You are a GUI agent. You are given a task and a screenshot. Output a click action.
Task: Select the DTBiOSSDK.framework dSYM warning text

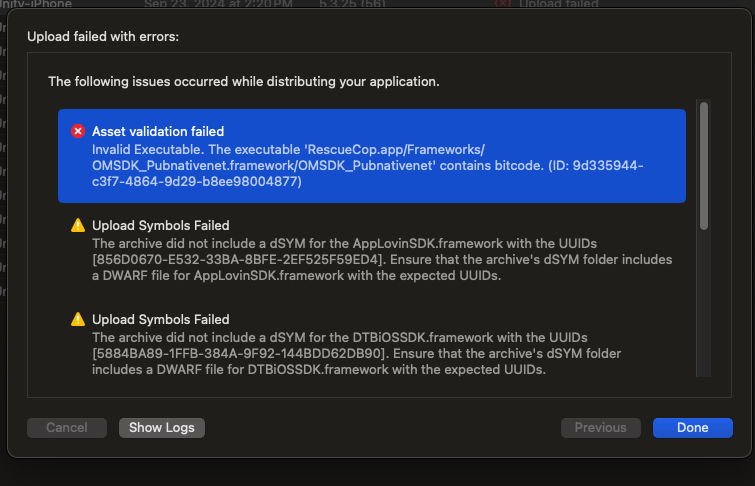[x=356, y=354]
